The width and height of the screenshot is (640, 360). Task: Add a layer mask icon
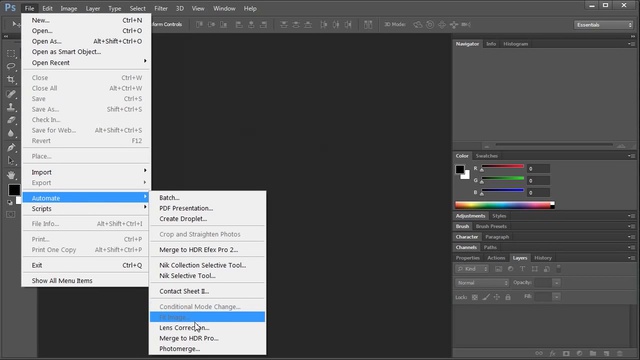point(566,353)
